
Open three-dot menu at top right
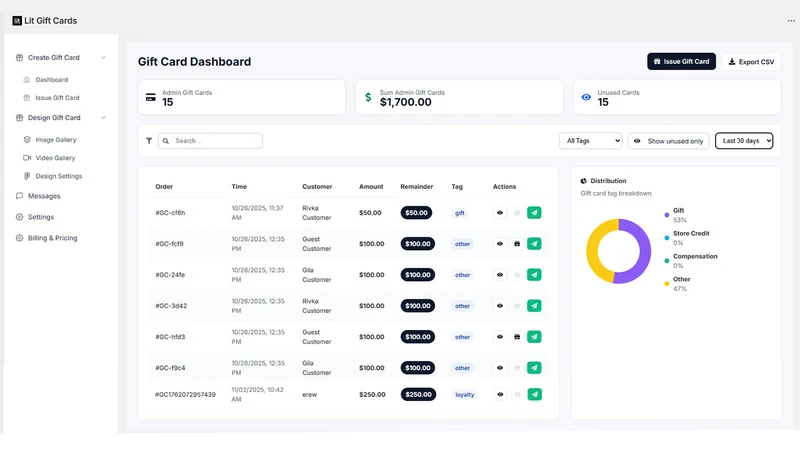click(791, 21)
